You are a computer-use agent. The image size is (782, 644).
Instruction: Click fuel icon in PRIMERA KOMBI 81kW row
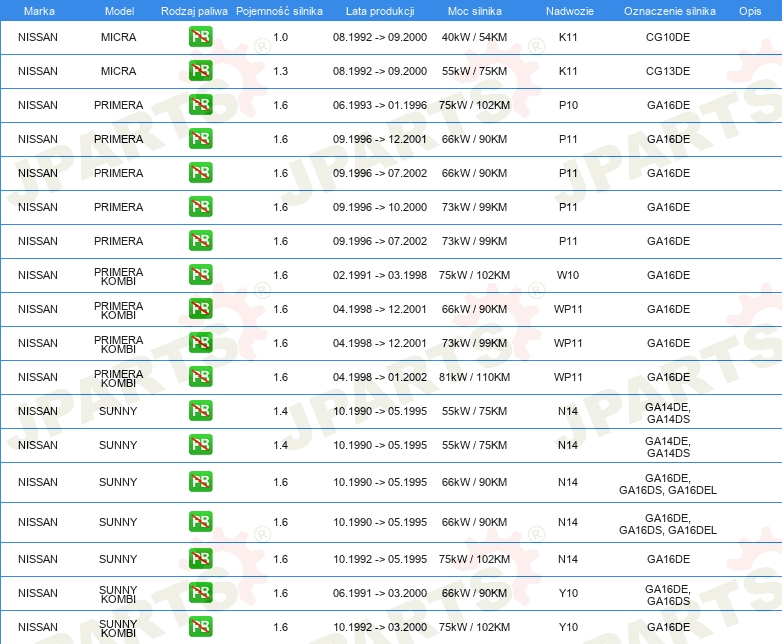pyautogui.click(x=200, y=377)
